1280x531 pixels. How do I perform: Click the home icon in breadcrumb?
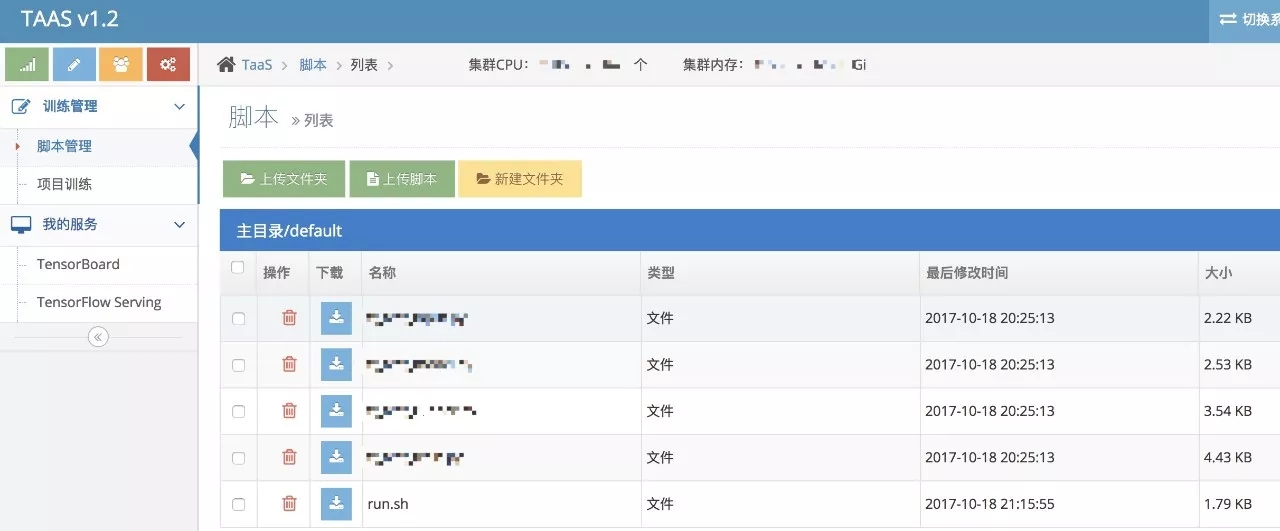pos(227,64)
